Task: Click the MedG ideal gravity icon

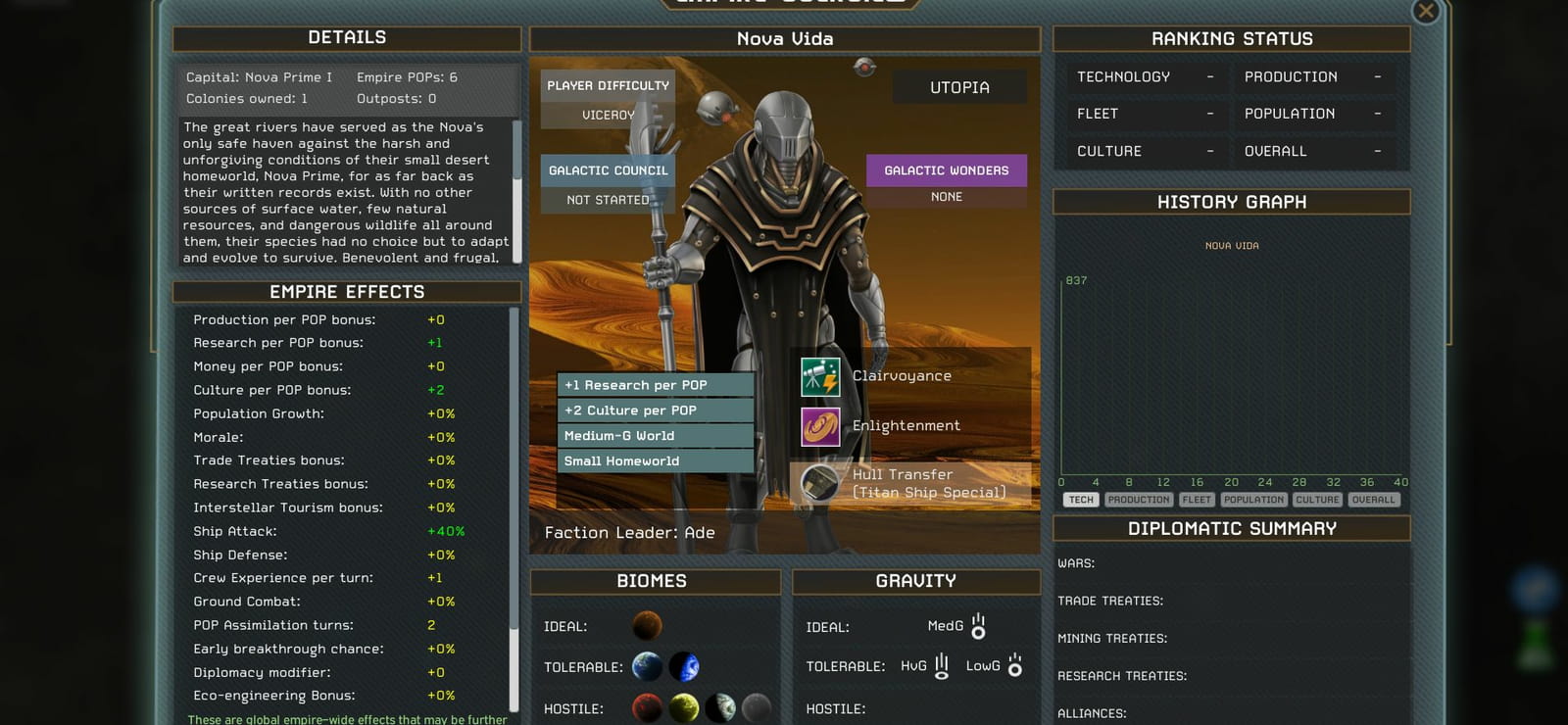Action: click(978, 626)
